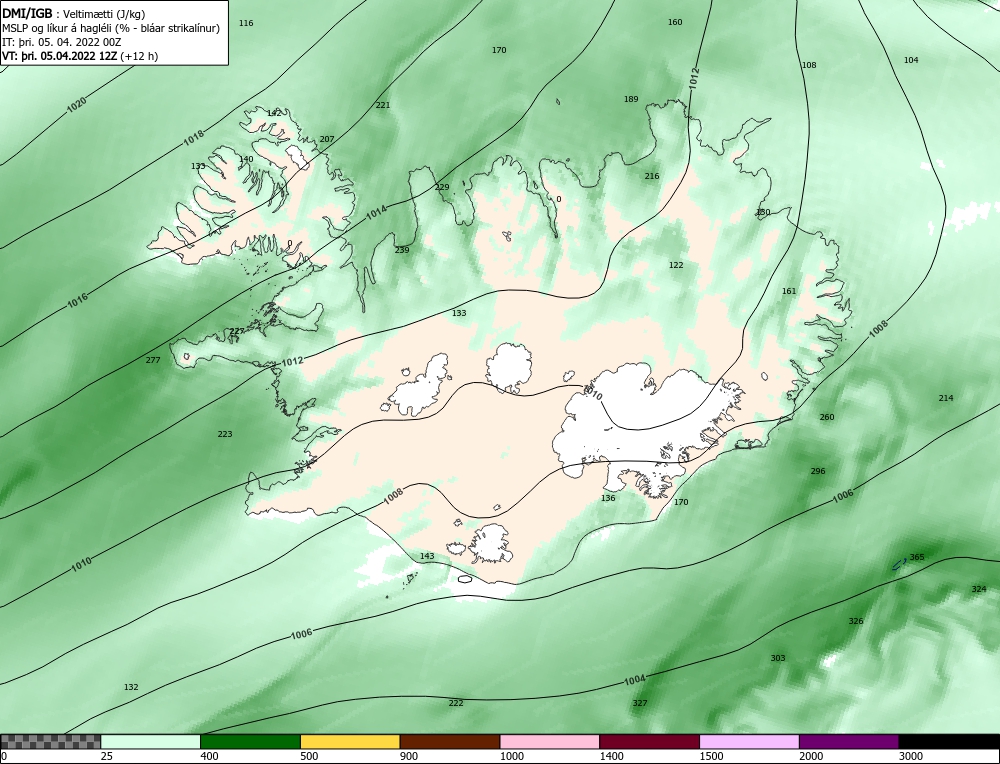Click the 1004 isobar label
This screenshot has height=764, width=1000.
tap(635, 680)
